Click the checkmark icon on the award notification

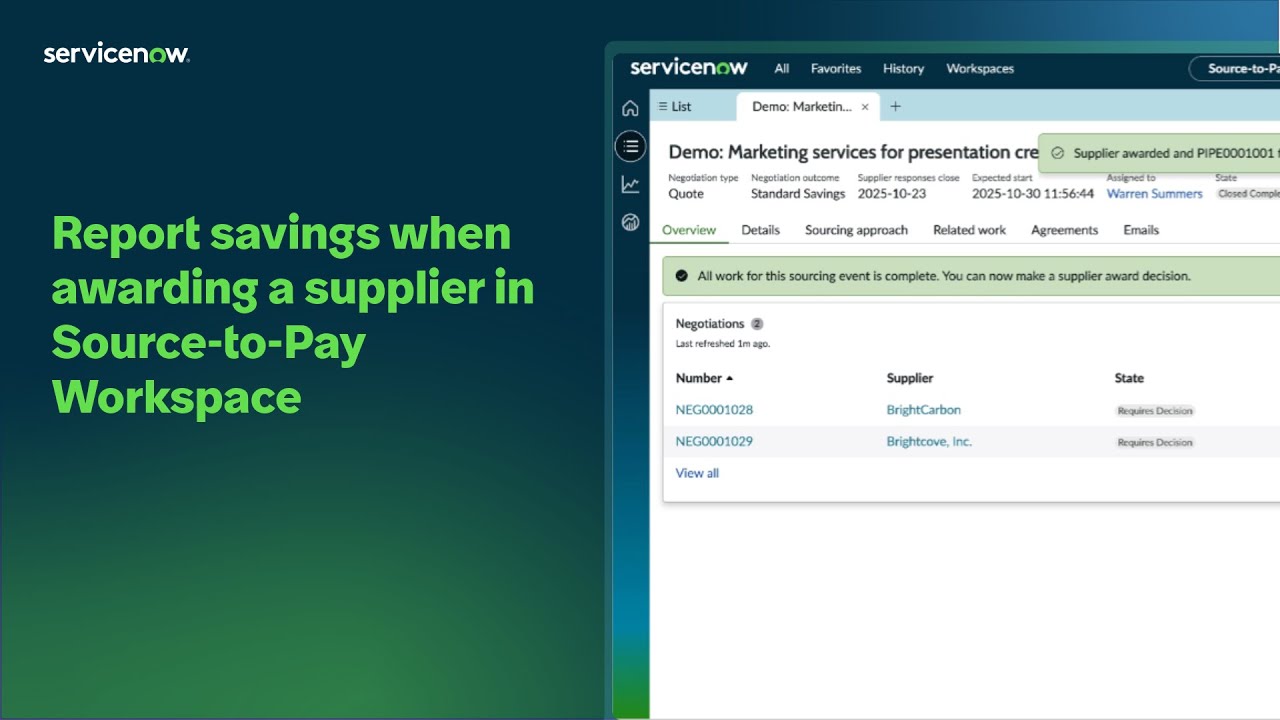click(1057, 153)
